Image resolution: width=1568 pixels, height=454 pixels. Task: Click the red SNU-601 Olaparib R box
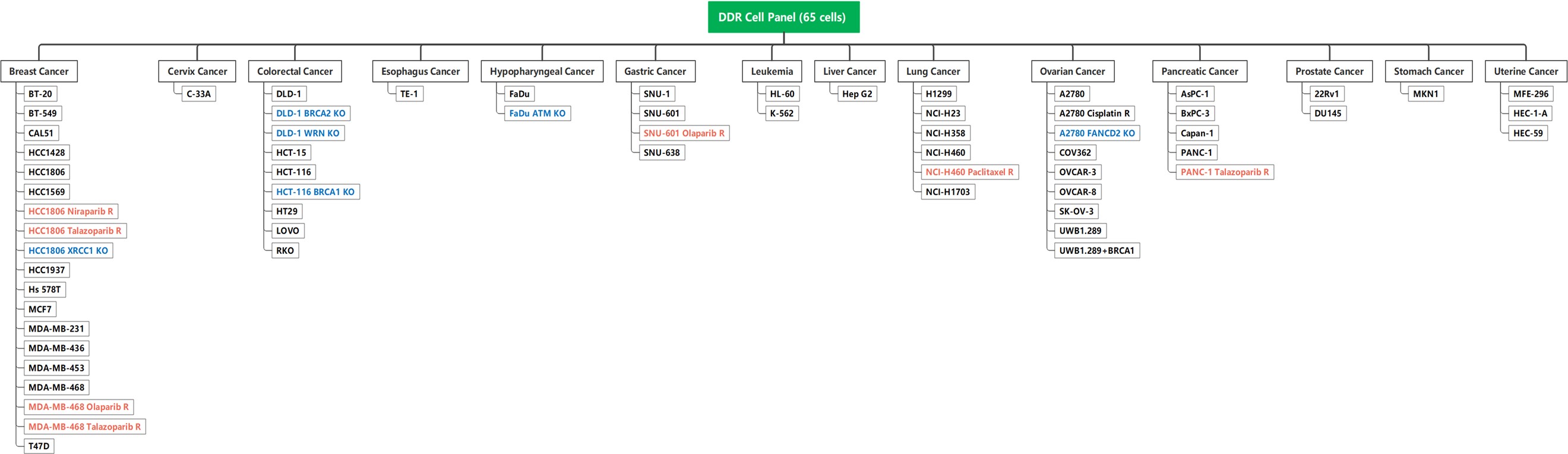(684, 133)
